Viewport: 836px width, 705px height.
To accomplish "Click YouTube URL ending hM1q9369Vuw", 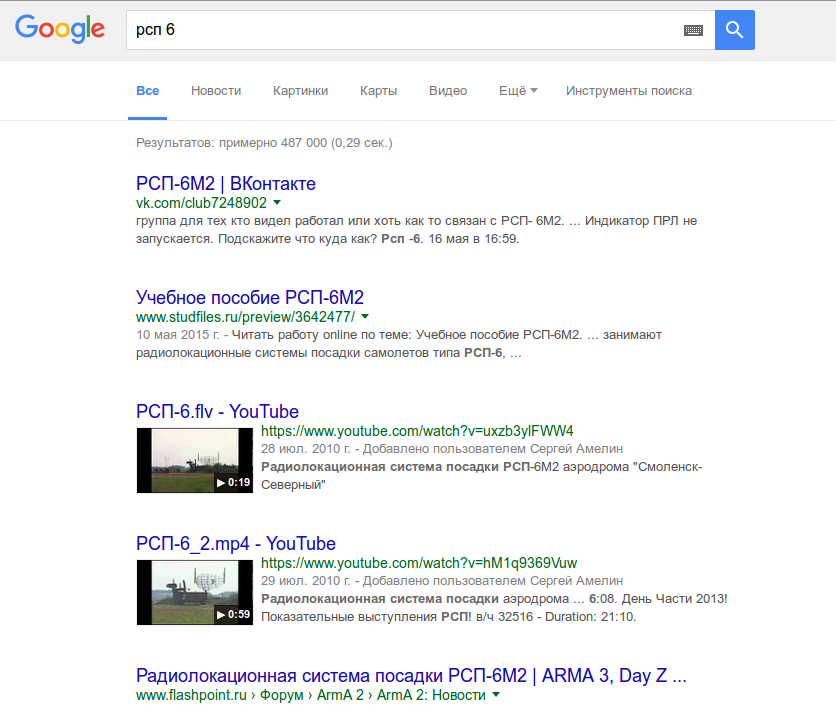I will point(419,563).
